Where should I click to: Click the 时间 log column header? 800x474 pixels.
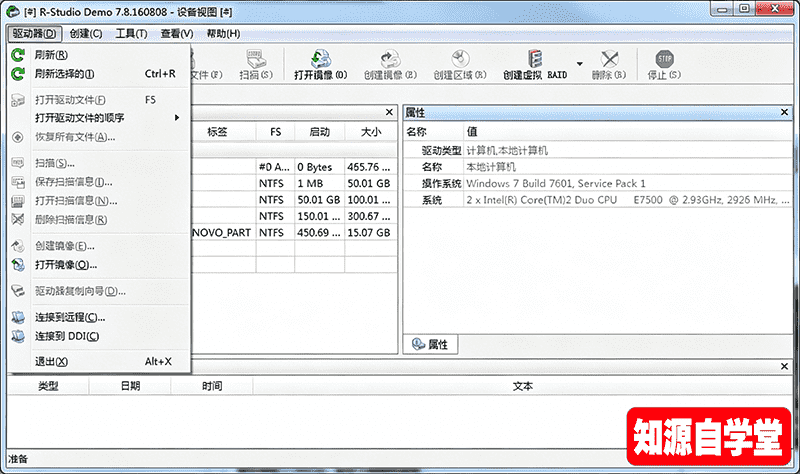coord(212,386)
